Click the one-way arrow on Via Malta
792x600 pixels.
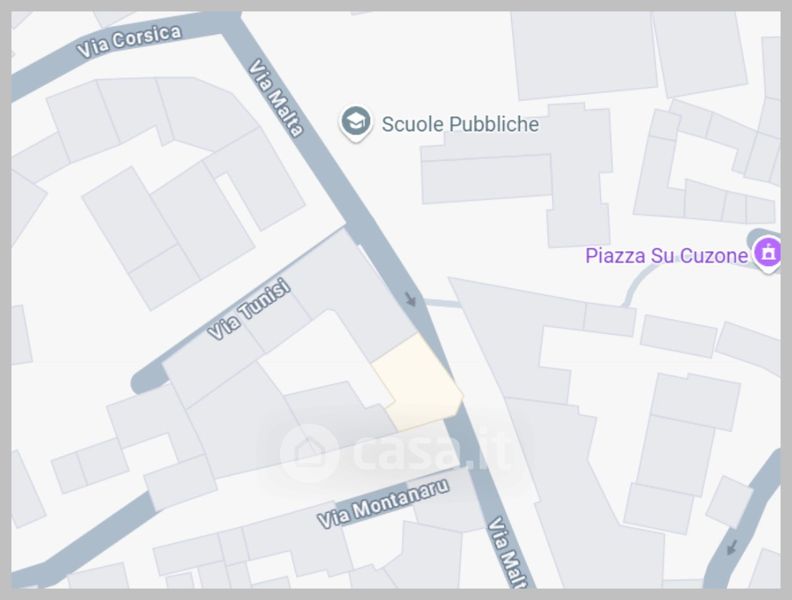click(x=411, y=298)
